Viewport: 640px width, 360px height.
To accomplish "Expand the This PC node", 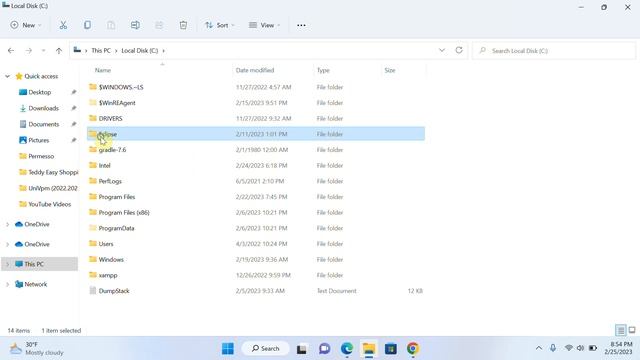I will (7, 264).
